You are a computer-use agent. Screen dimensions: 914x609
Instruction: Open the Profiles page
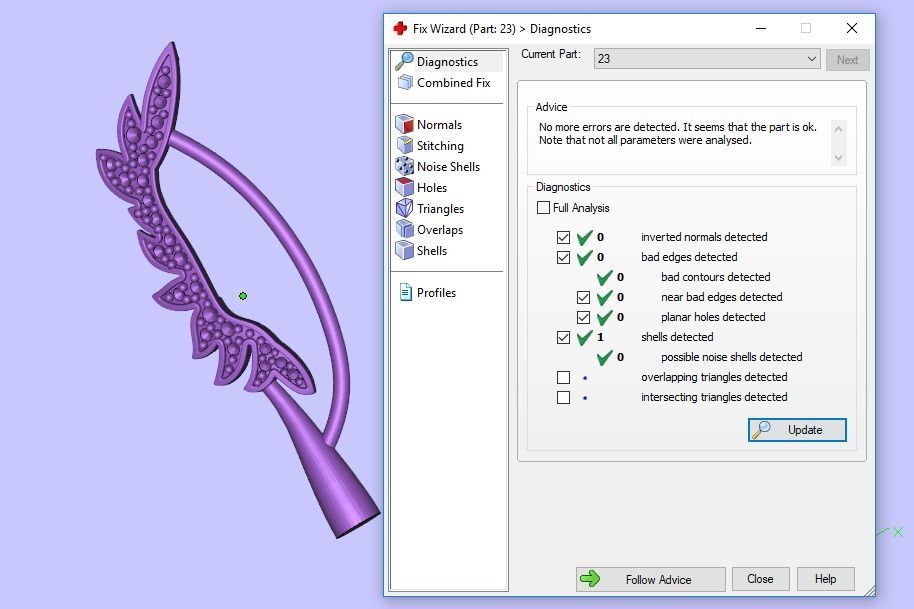point(436,293)
